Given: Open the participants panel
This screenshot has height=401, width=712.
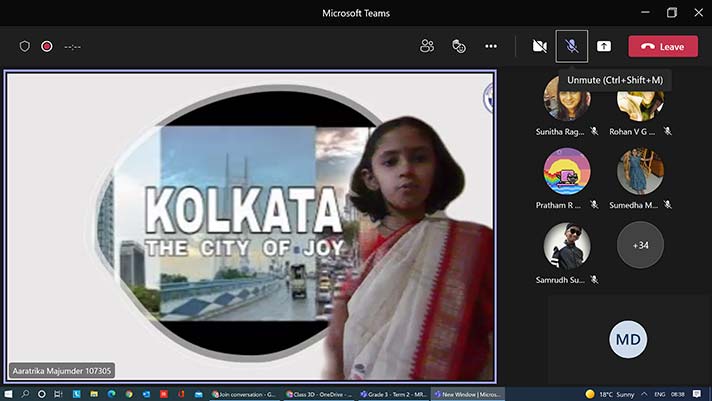Looking at the screenshot, I should point(427,46).
